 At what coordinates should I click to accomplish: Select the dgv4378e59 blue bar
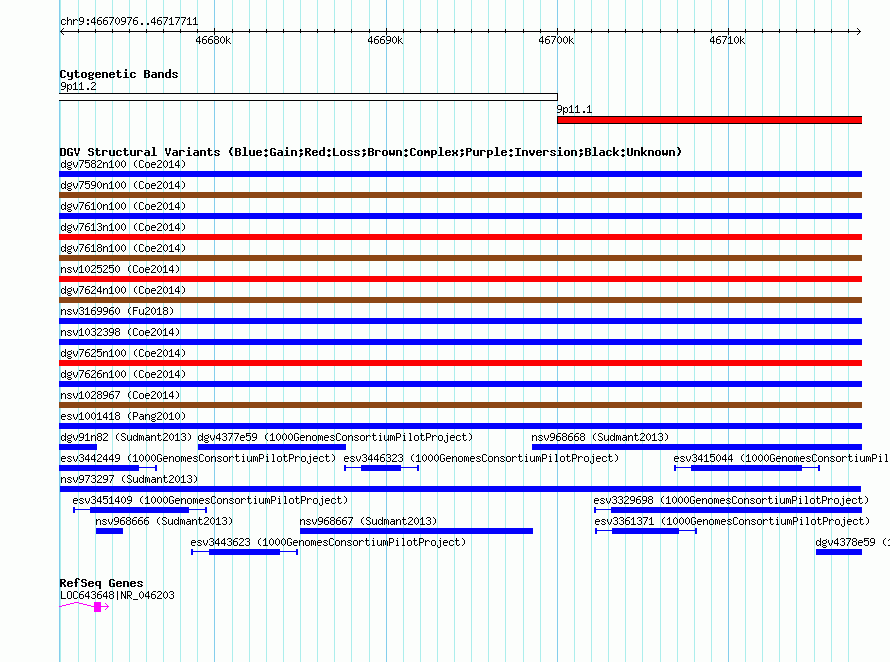coord(839,552)
